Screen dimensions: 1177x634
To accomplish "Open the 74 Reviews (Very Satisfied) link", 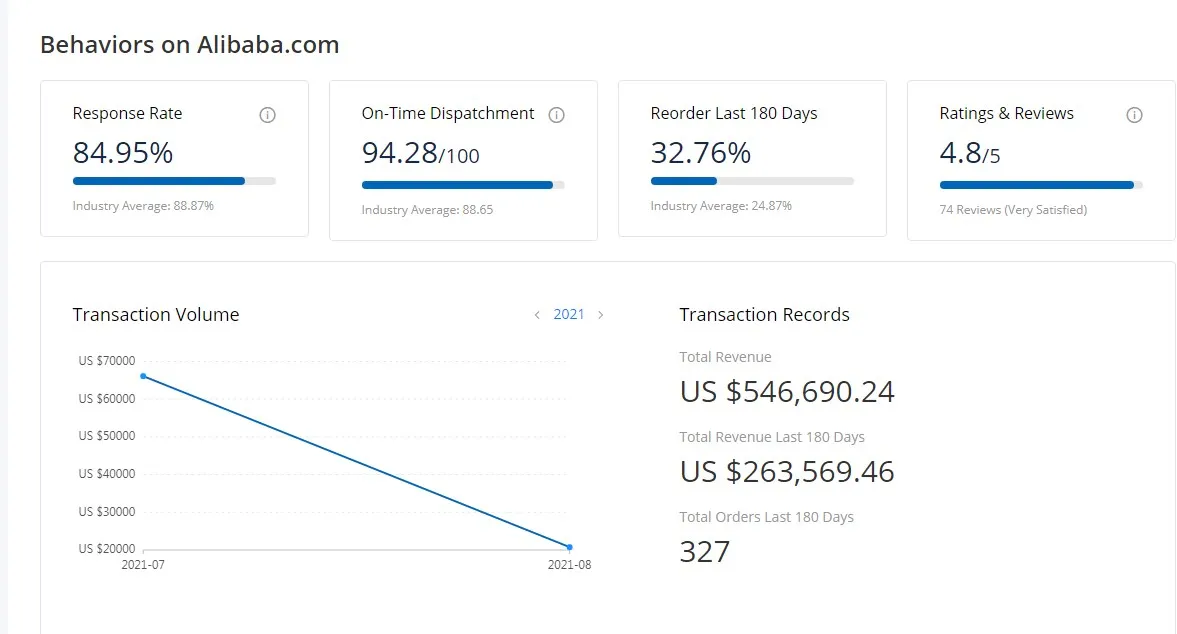I will pyautogui.click(x=1013, y=210).
